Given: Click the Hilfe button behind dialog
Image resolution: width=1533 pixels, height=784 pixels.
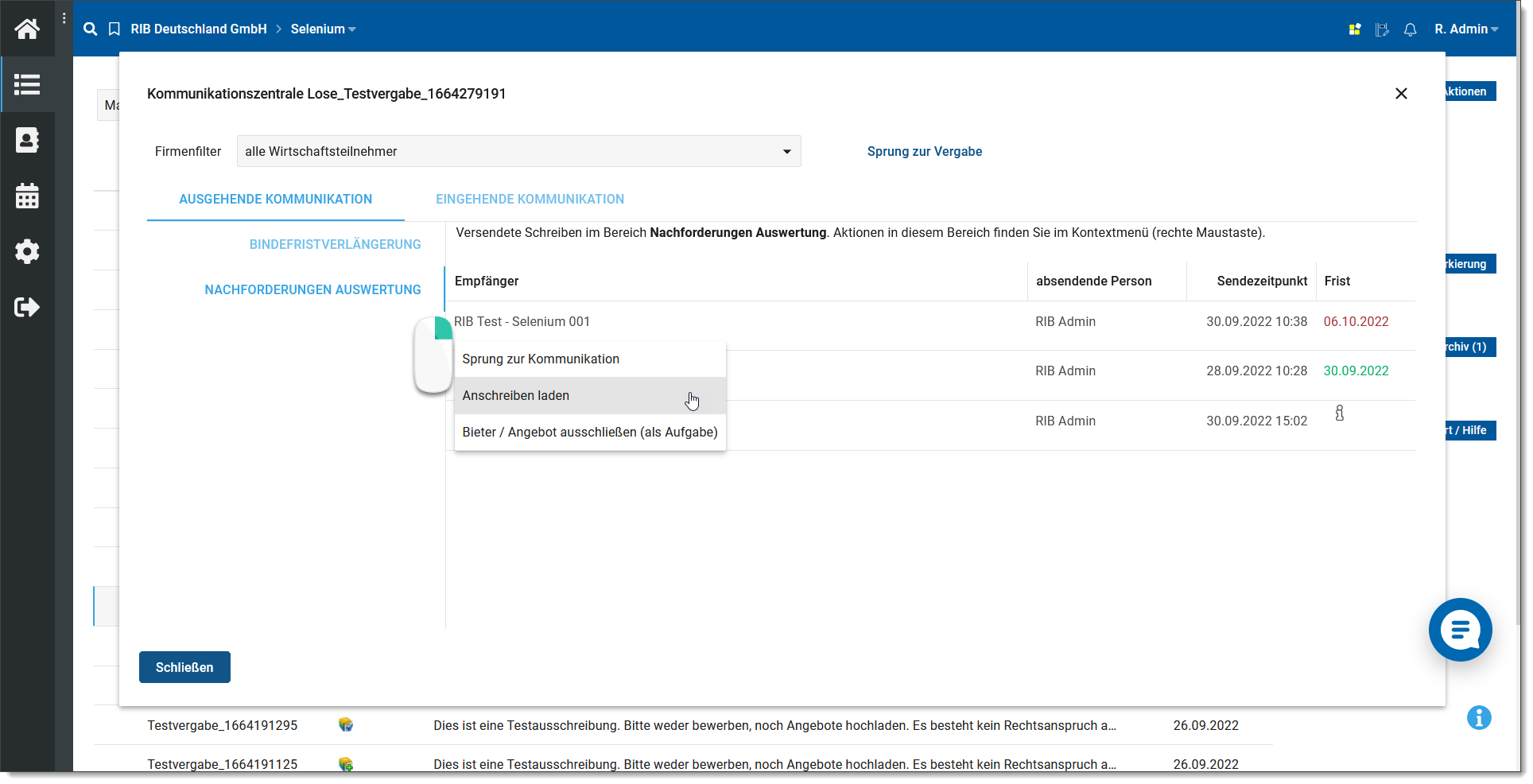Looking at the screenshot, I should click(x=1470, y=430).
